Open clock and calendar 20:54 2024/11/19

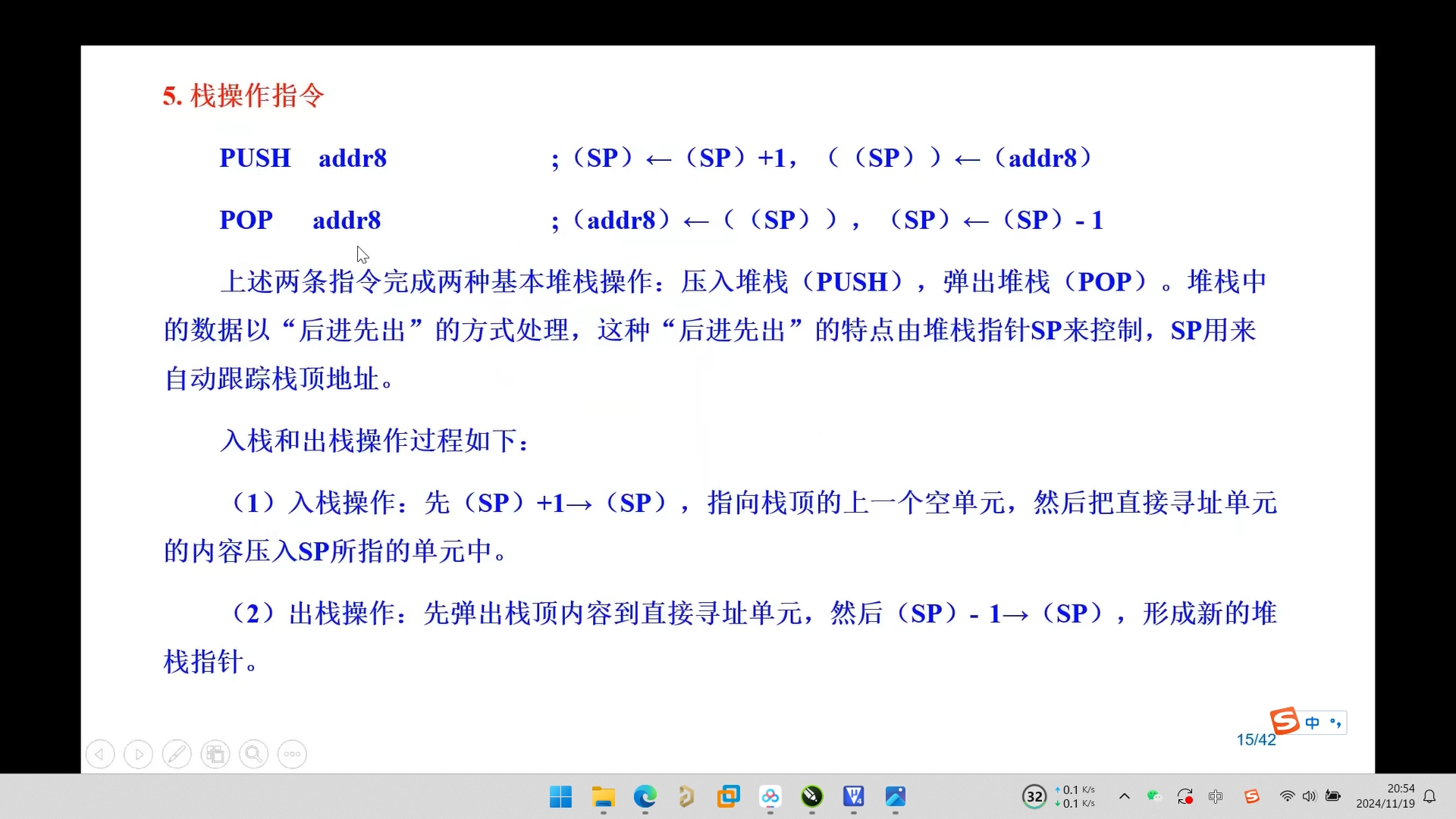tap(1385, 796)
